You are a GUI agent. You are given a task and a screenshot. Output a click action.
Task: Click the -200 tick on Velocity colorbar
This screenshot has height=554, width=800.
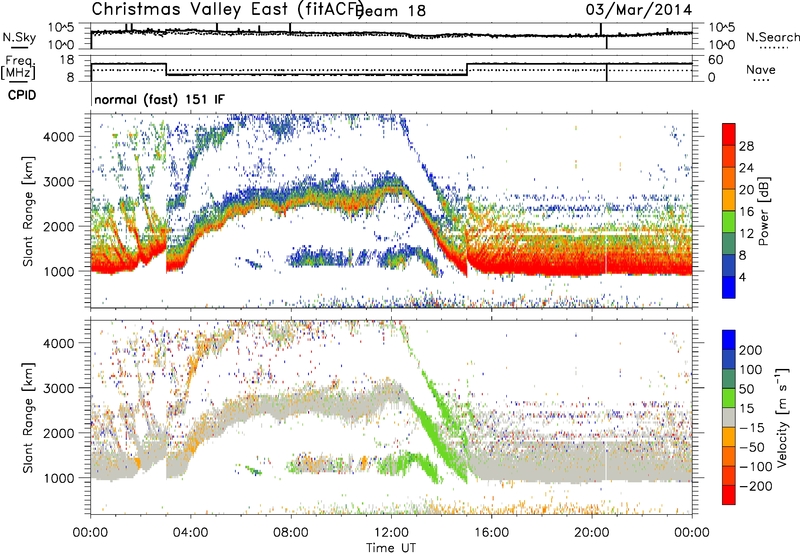click(x=756, y=486)
